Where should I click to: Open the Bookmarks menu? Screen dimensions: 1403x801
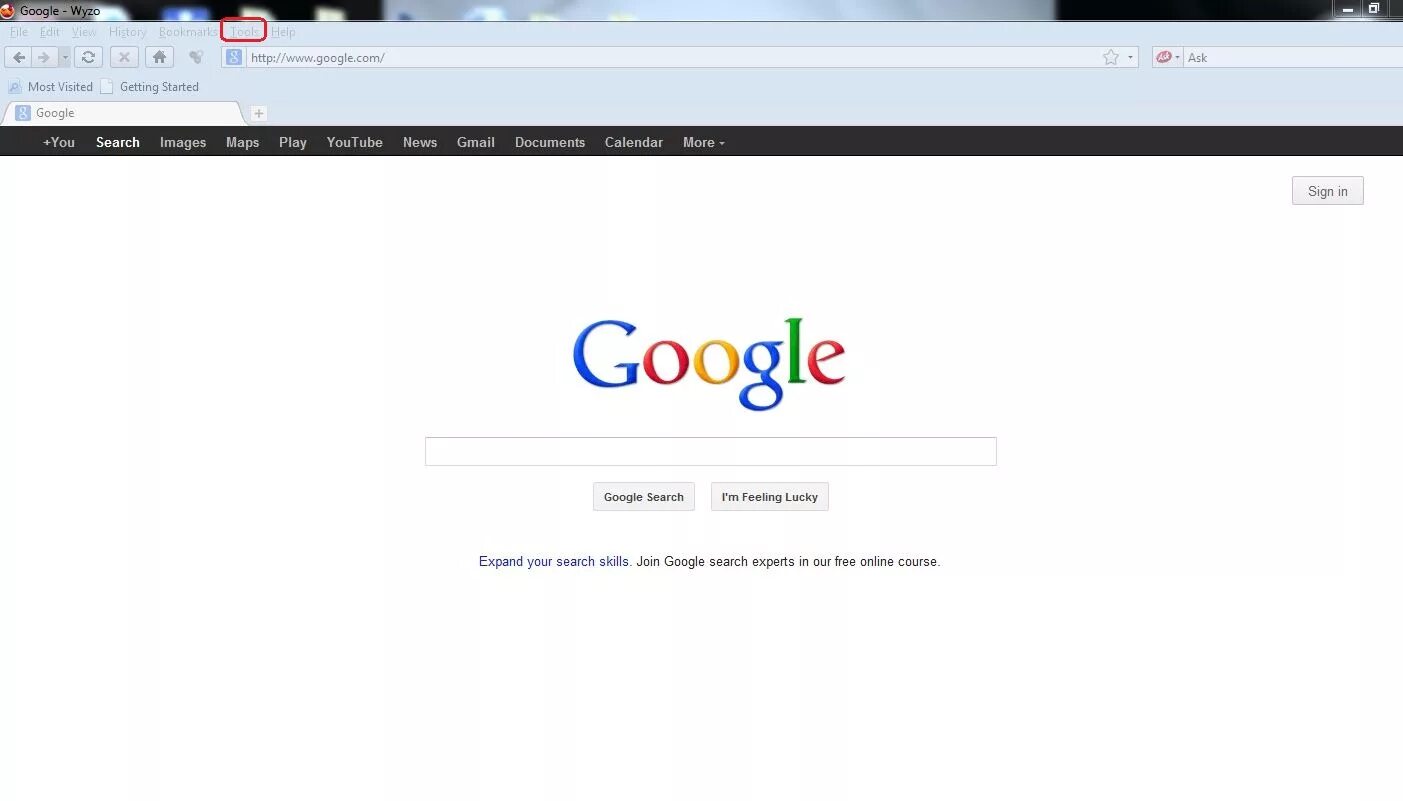click(x=187, y=32)
